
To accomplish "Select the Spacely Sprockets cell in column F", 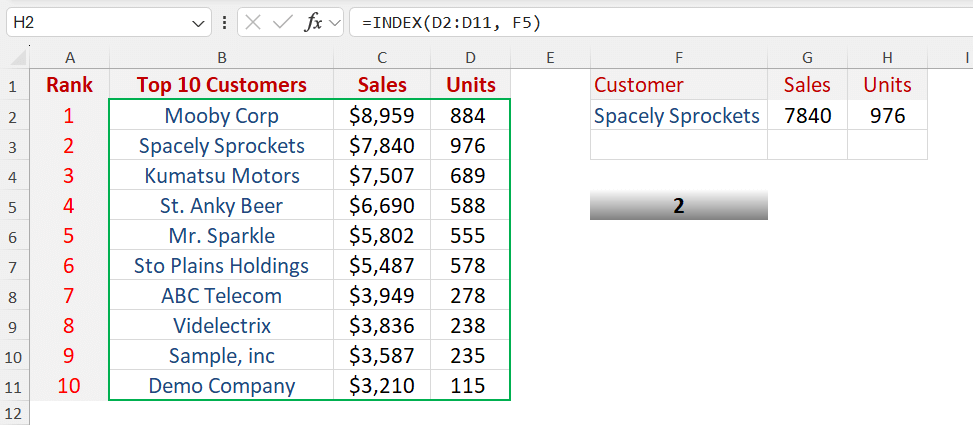I will pyautogui.click(x=677, y=116).
